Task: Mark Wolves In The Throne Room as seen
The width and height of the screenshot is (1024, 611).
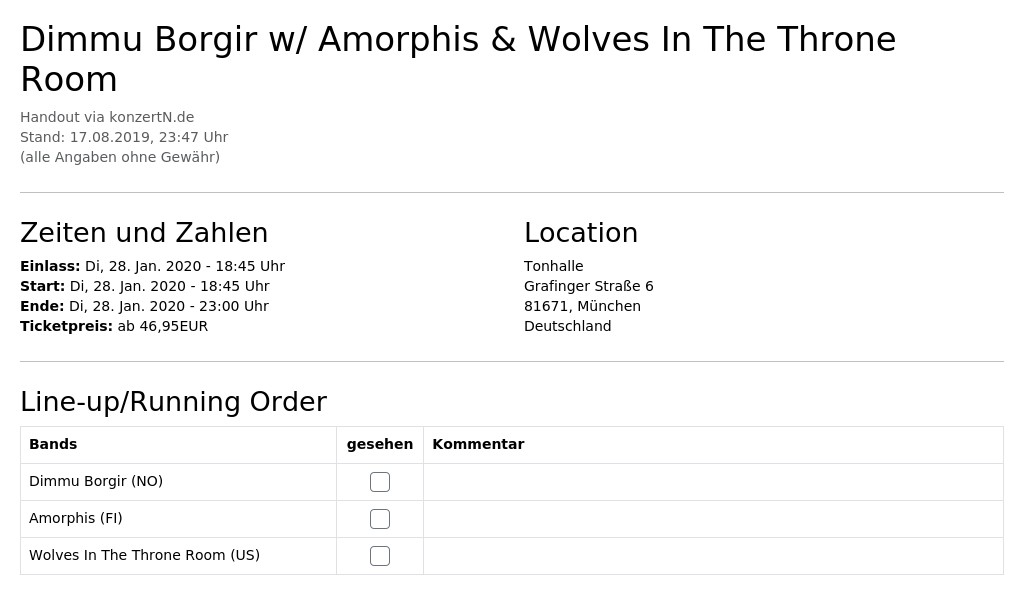Action: point(379,556)
